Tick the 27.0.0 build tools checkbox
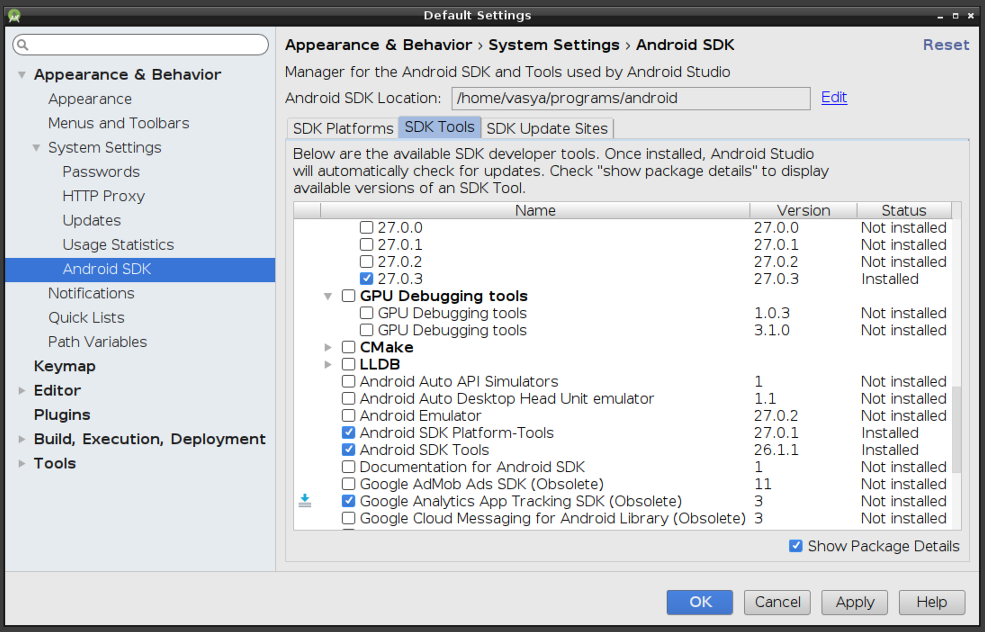Image resolution: width=985 pixels, height=632 pixels. click(x=366, y=227)
